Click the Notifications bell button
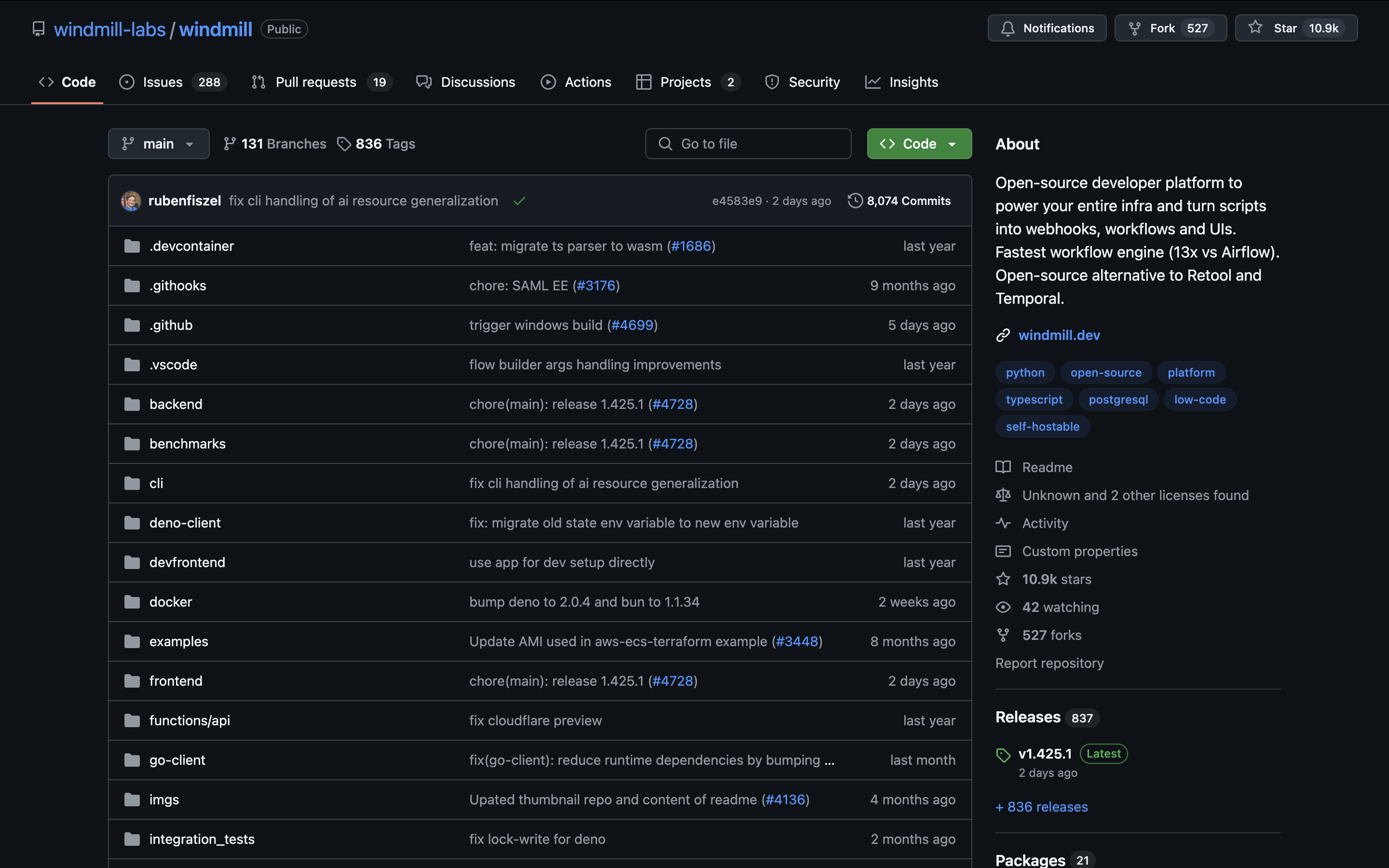This screenshot has width=1389, height=868. [1047, 28]
